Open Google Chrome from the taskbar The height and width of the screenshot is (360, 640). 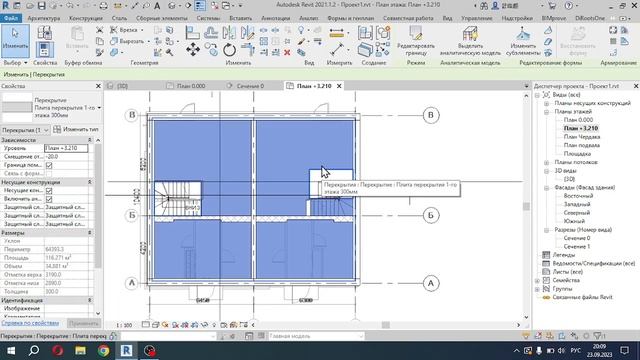(x=103, y=351)
